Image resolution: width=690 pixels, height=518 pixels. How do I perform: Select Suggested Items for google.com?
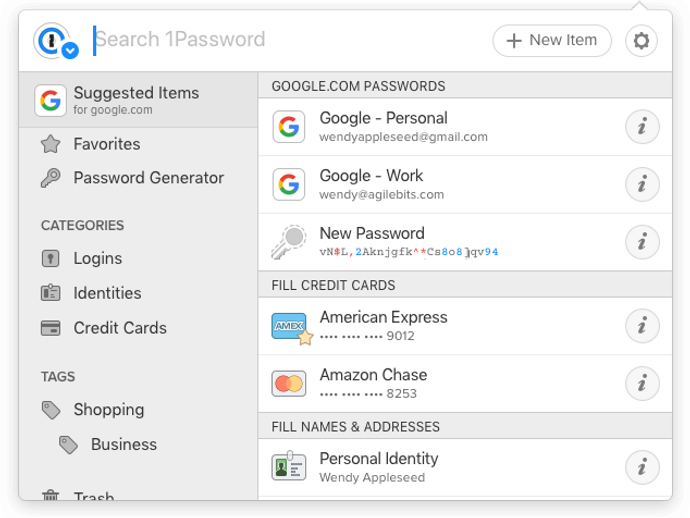click(x=136, y=100)
